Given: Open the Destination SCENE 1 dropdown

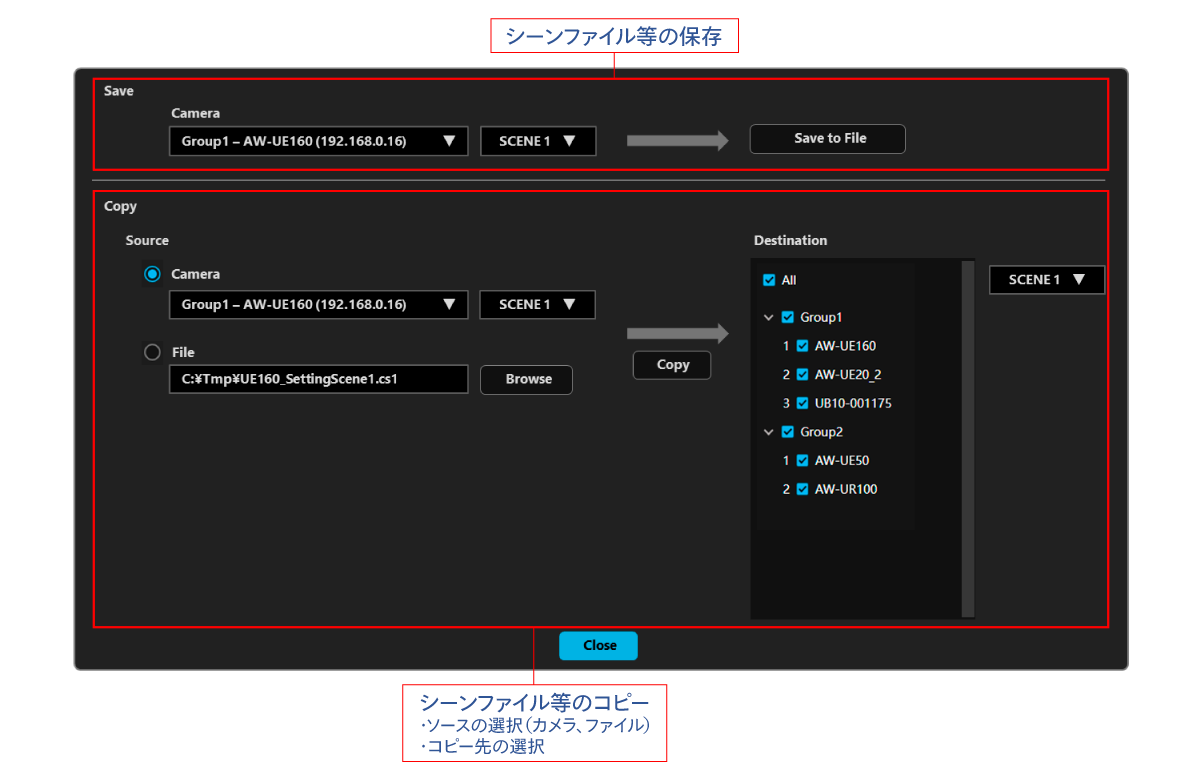Looking at the screenshot, I should [x=1046, y=280].
